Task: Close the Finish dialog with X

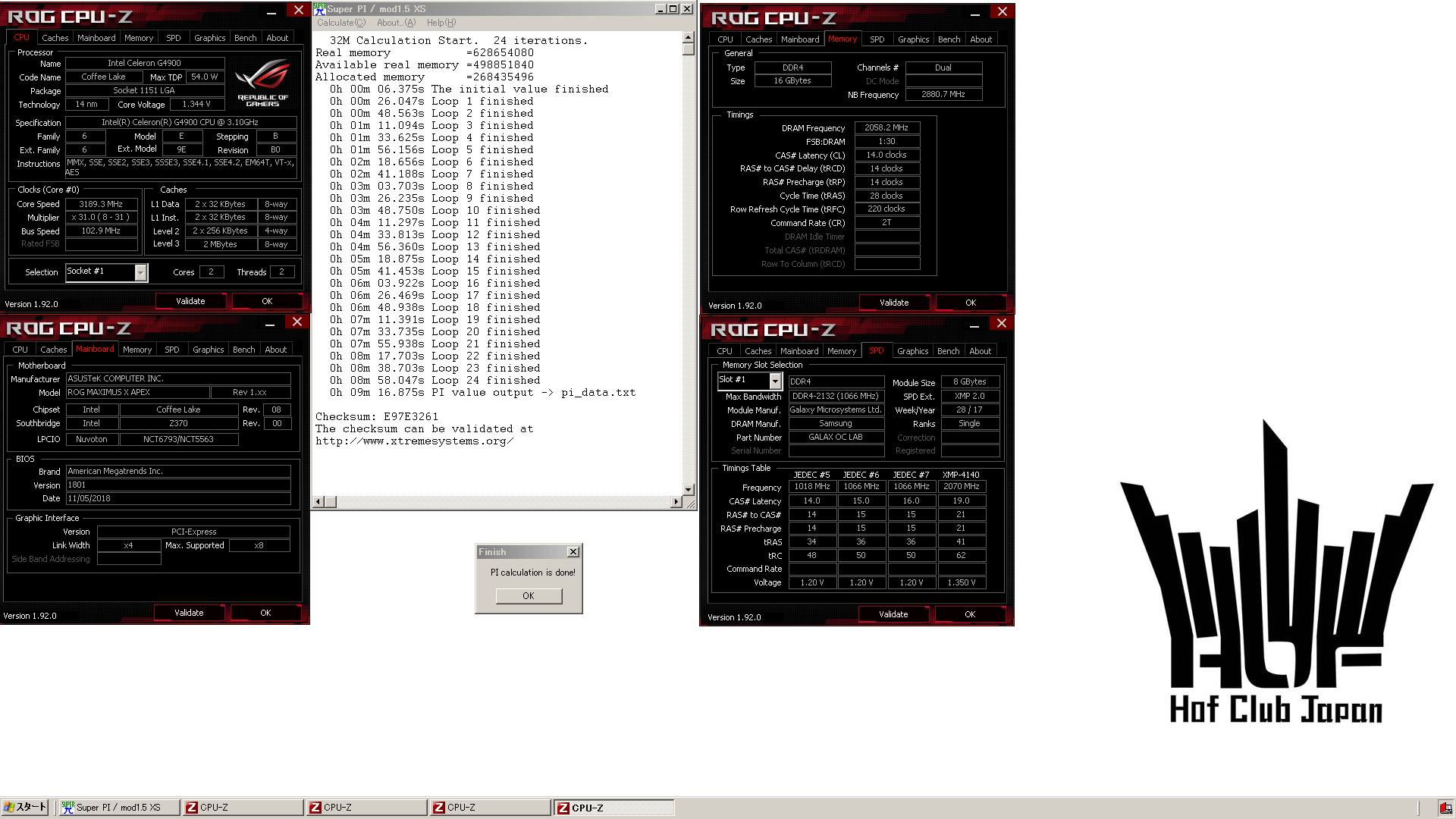Action: 573,552
